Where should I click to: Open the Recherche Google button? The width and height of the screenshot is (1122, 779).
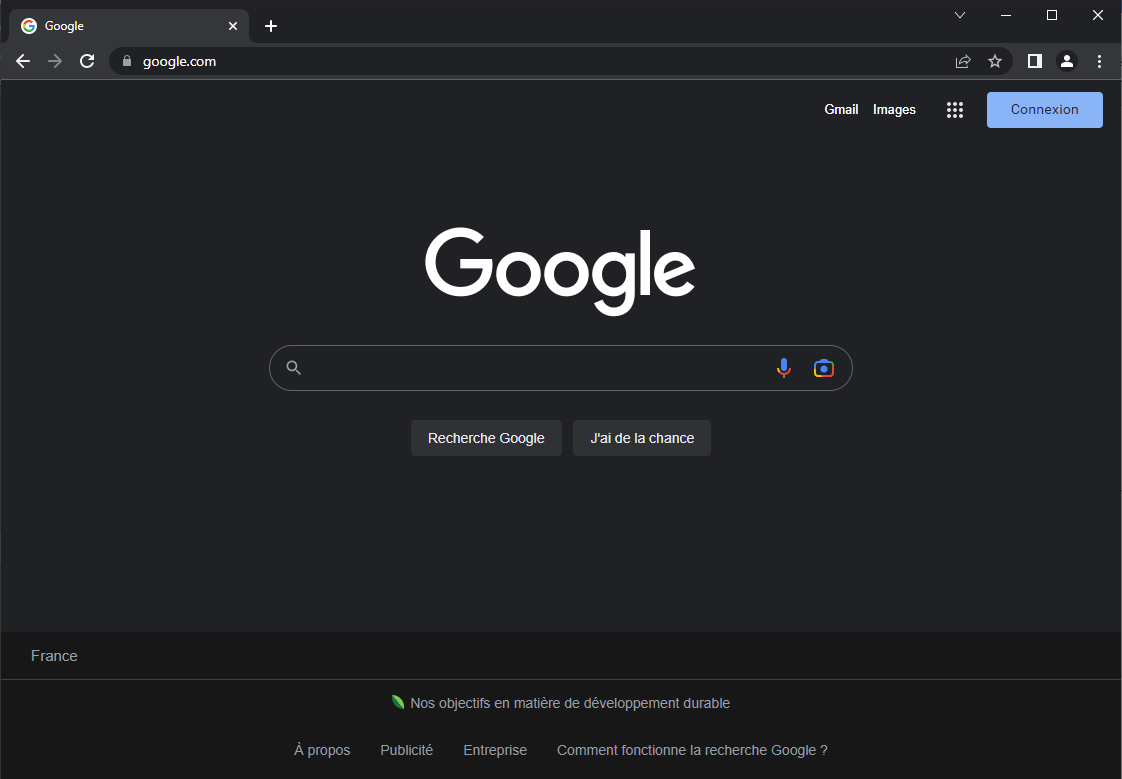point(486,438)
